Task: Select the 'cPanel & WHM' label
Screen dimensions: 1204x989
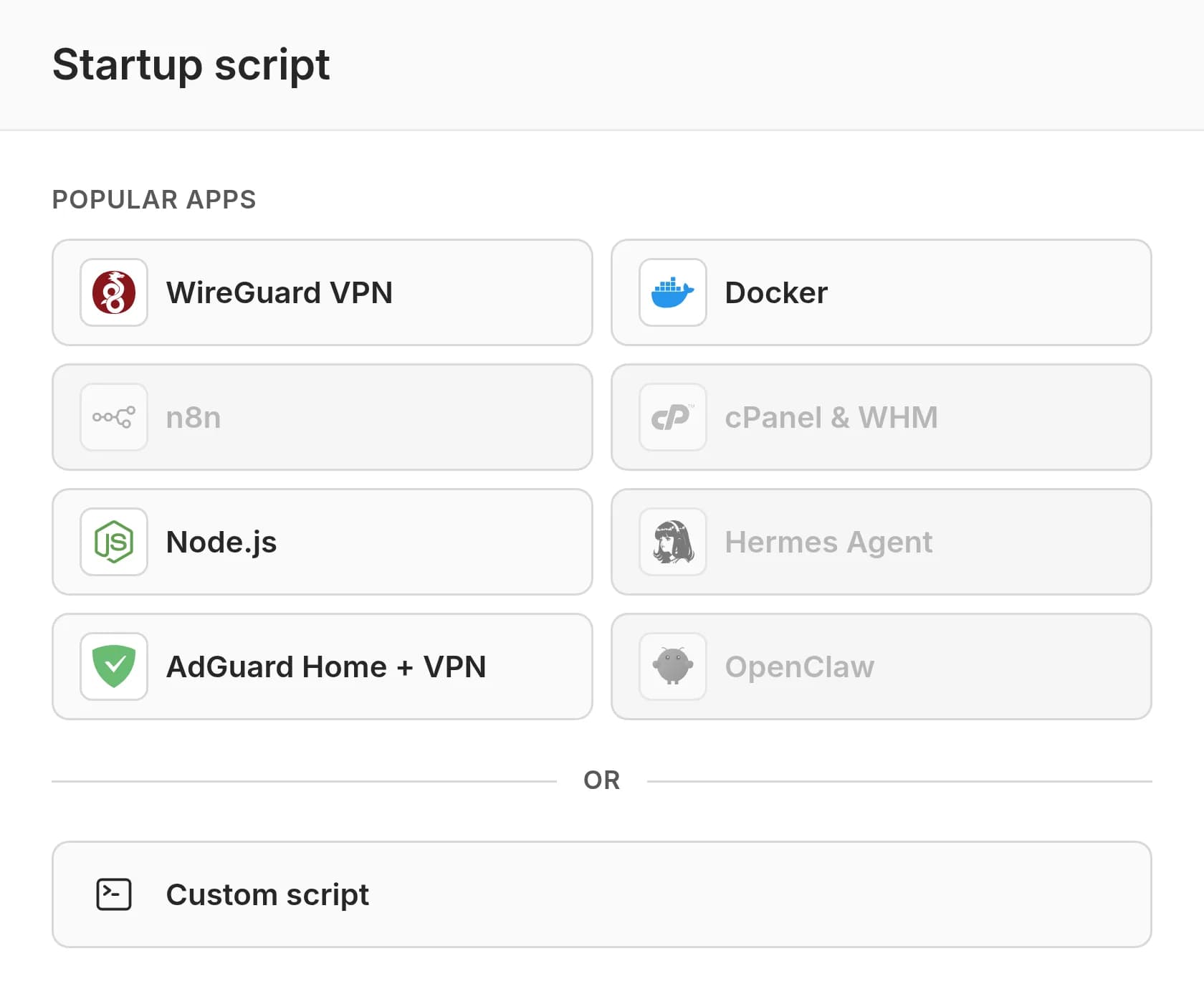Action: click(831, 417)
